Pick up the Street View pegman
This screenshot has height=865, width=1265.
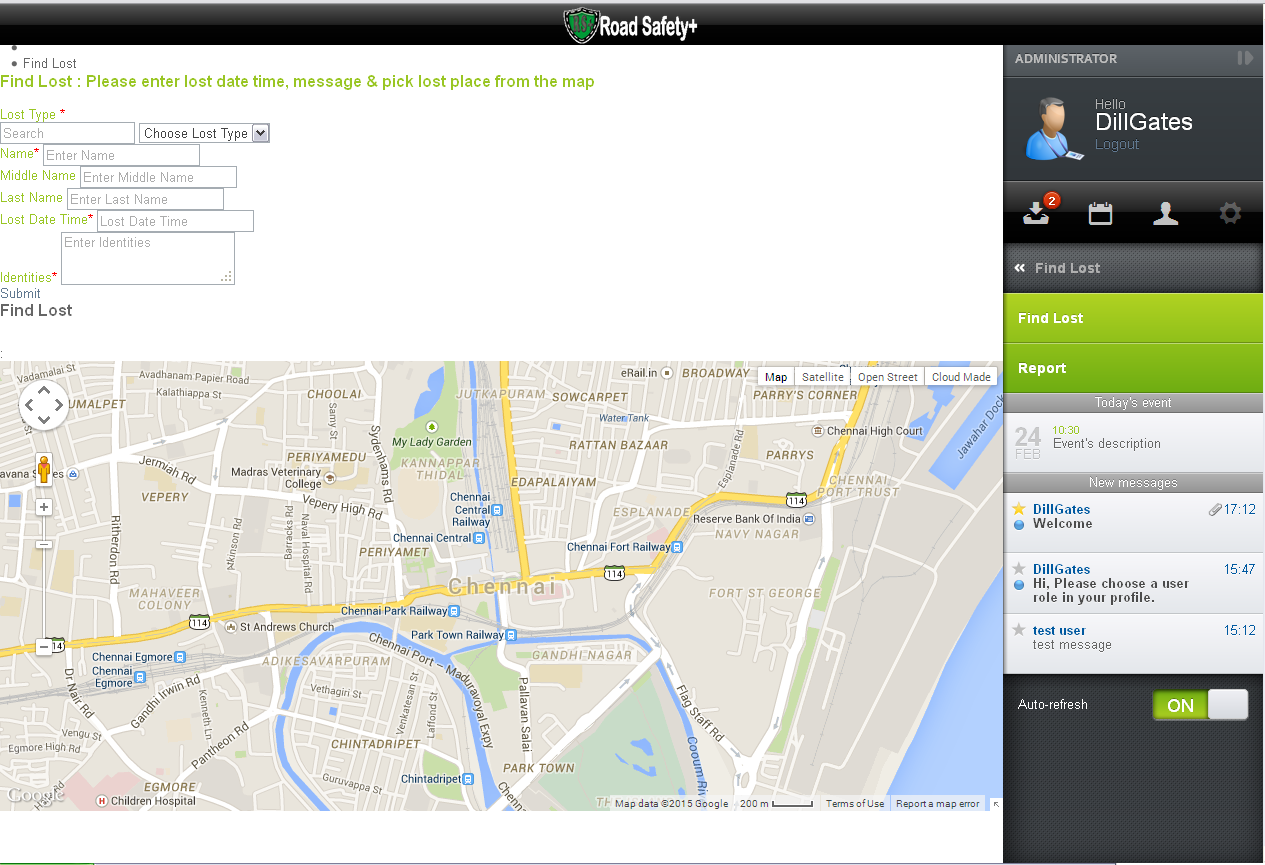point(44,468)
